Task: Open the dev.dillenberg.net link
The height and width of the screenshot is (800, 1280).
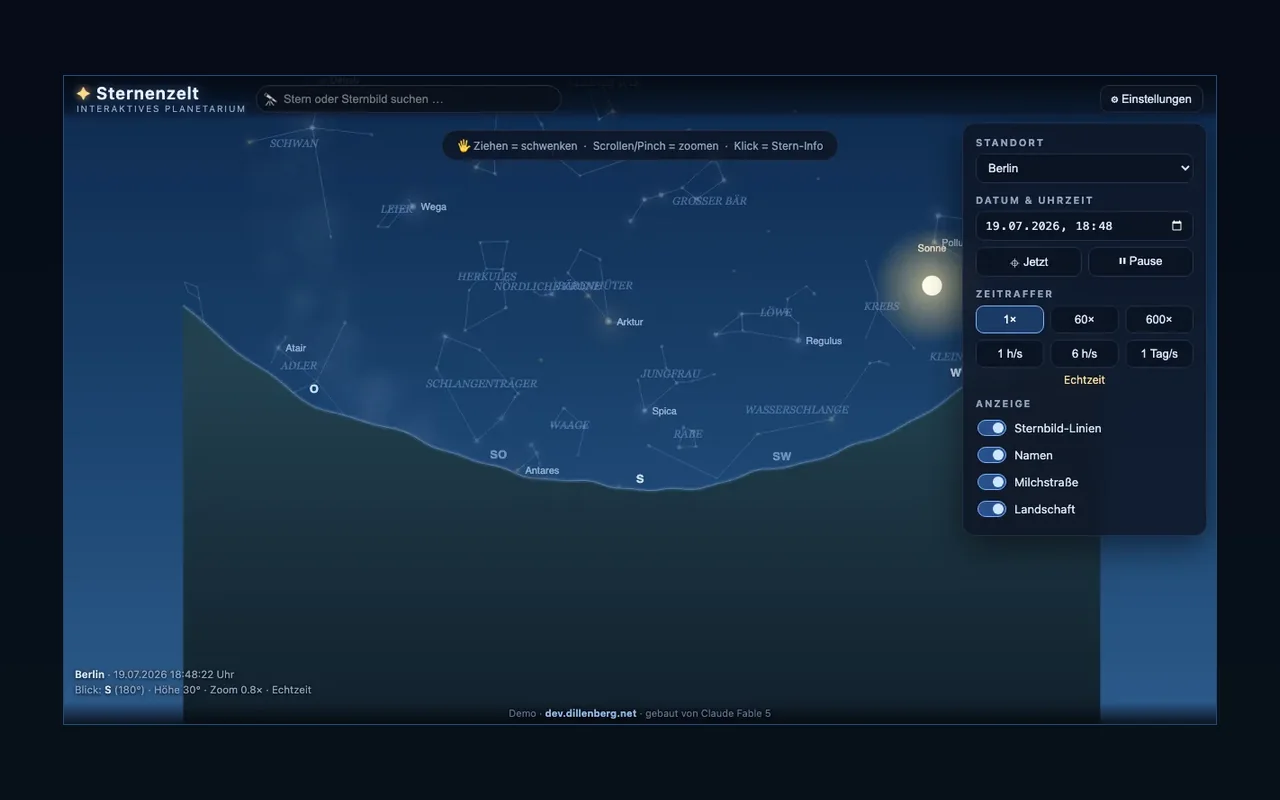Action: tap(590, 714)
